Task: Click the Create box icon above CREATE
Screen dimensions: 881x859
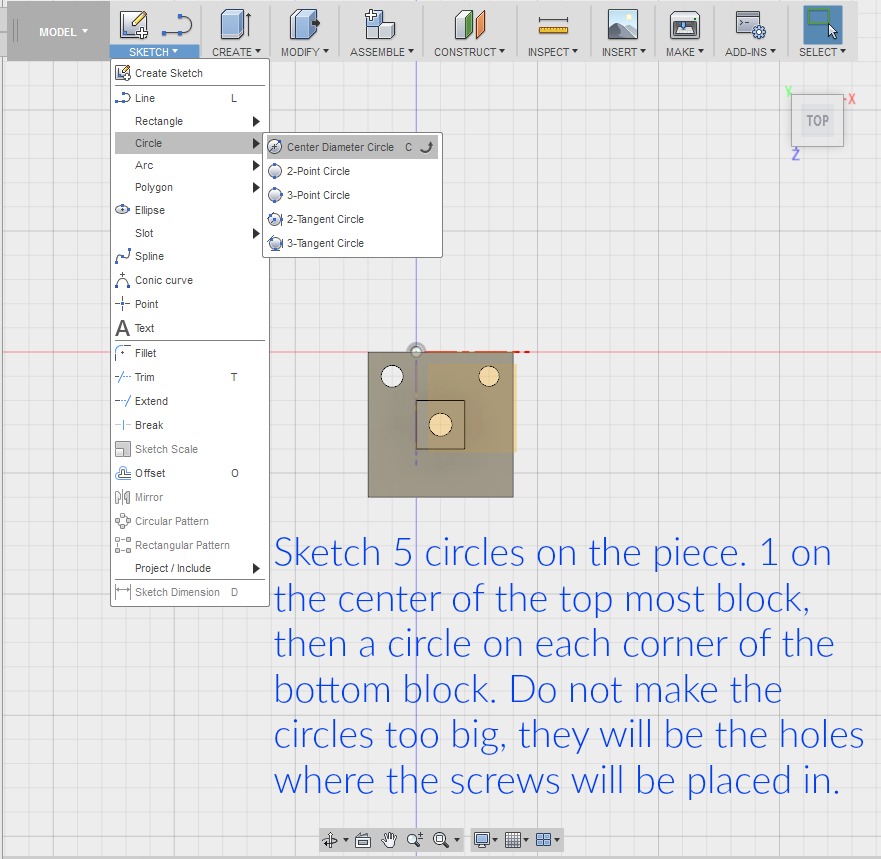Action: [236, 24]
